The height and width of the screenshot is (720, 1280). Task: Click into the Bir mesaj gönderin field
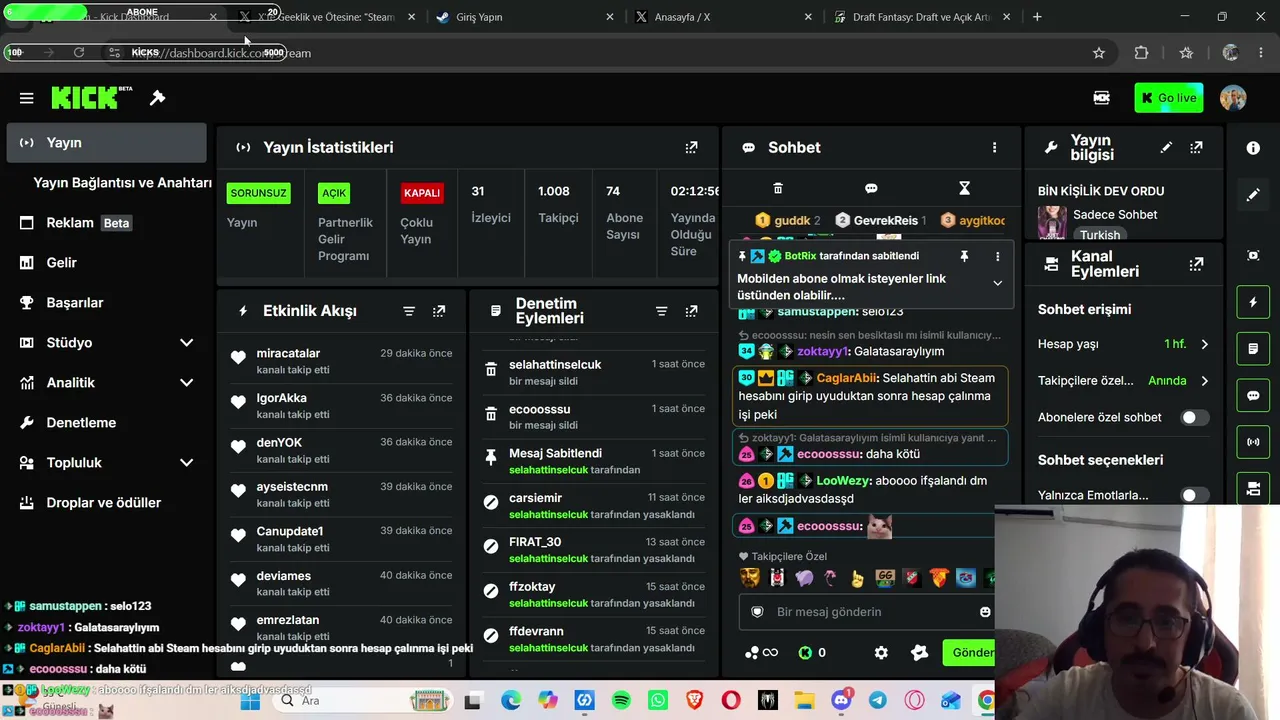[866, 612]
